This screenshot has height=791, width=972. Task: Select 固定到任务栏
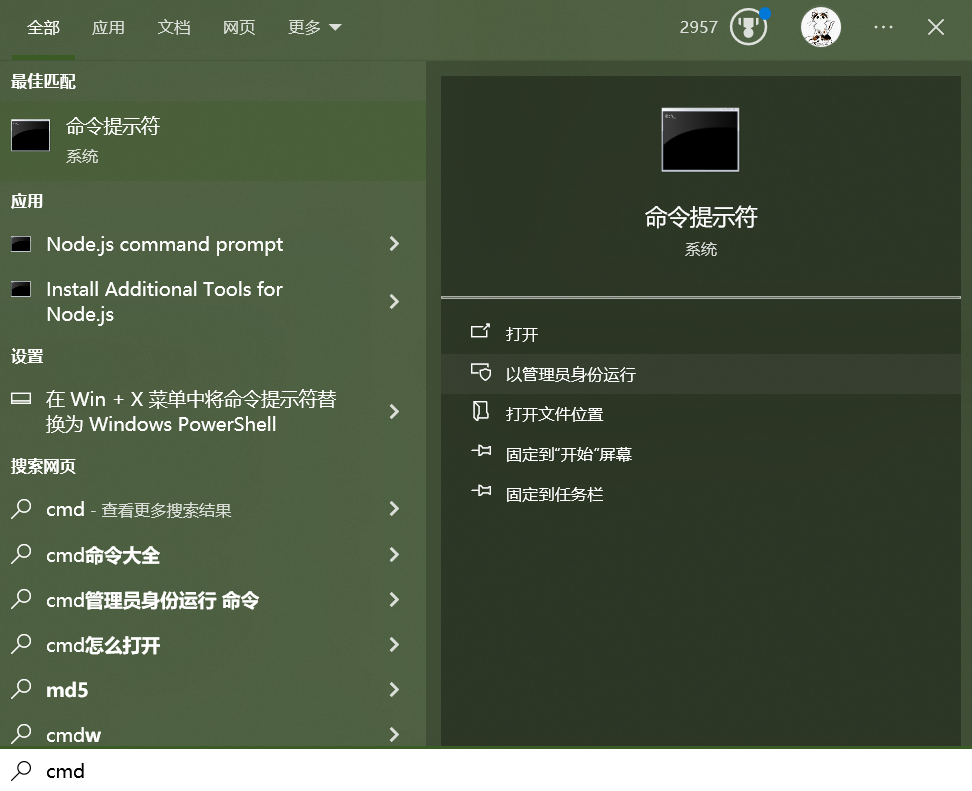(x=700, y=494)
